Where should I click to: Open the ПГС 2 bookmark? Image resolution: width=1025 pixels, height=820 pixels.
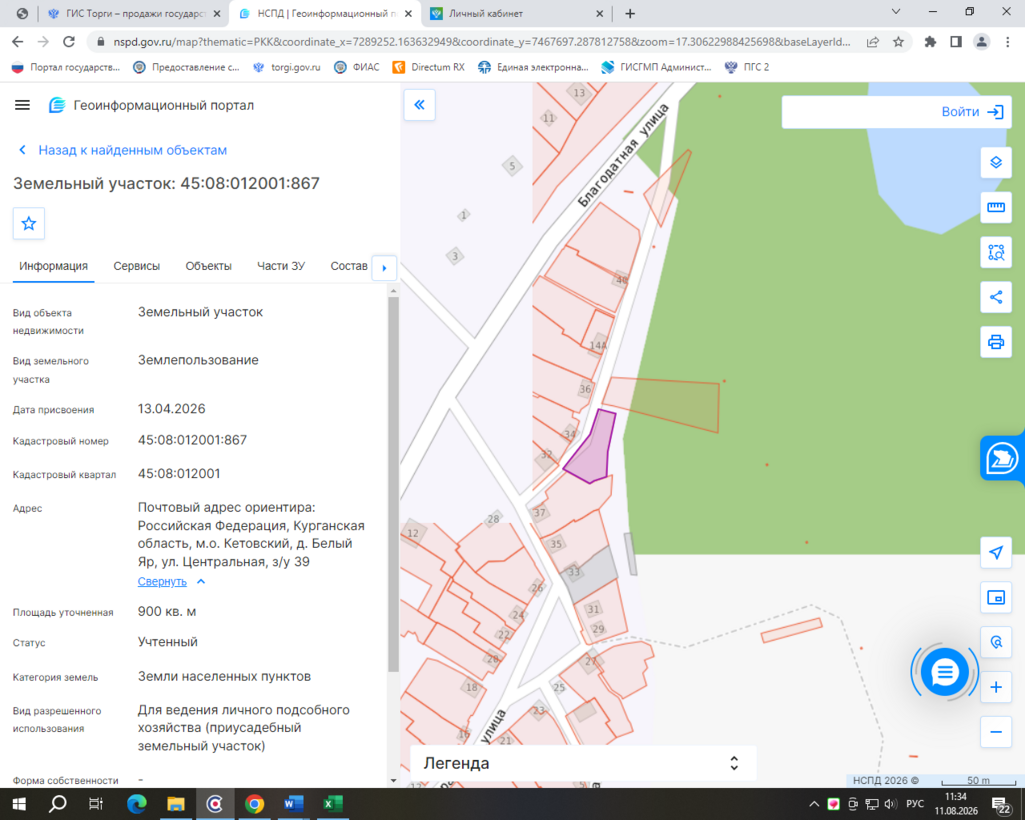[x=747, y=67]
